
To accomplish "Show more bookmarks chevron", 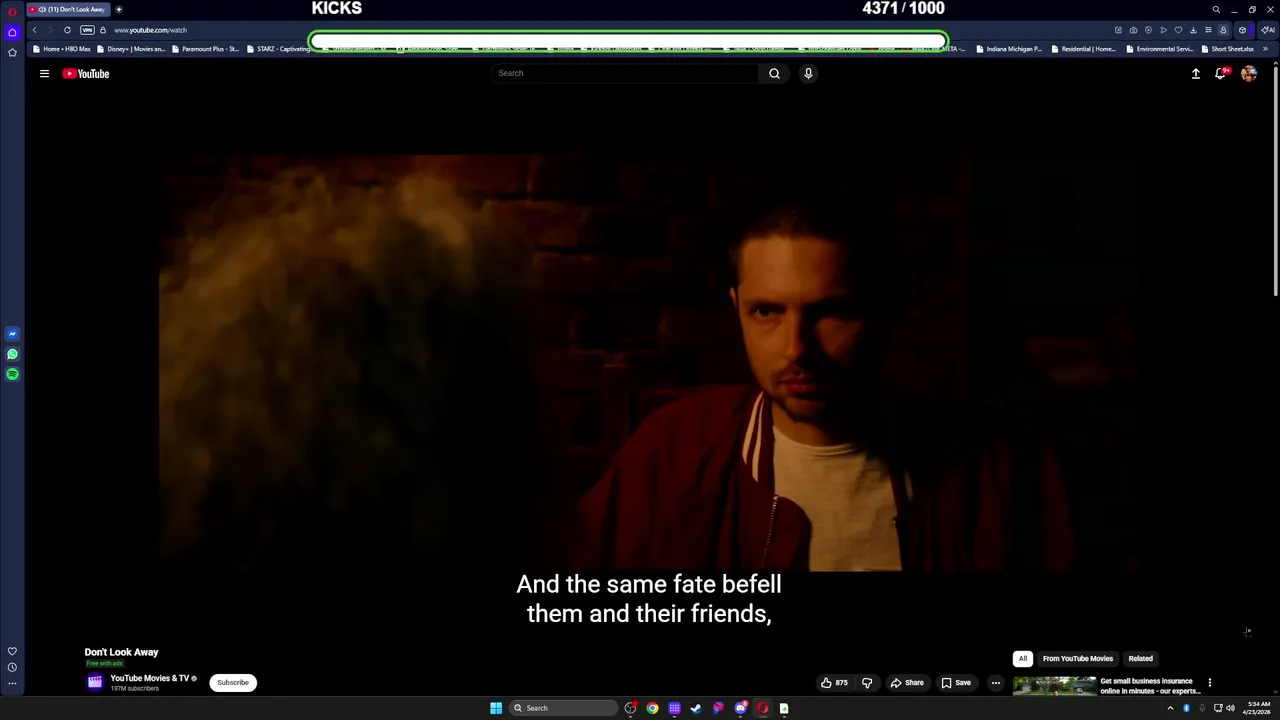I will (x=1265, y=49).
